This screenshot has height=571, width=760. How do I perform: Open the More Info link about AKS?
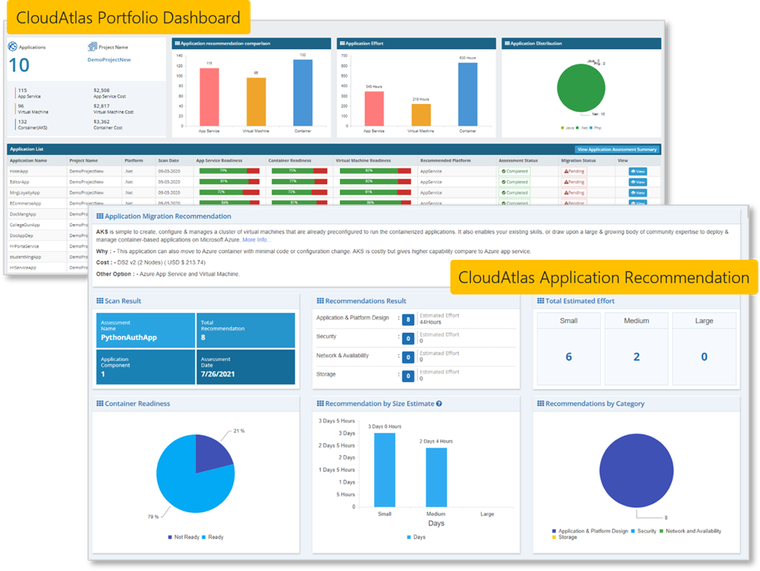point(254,239)
